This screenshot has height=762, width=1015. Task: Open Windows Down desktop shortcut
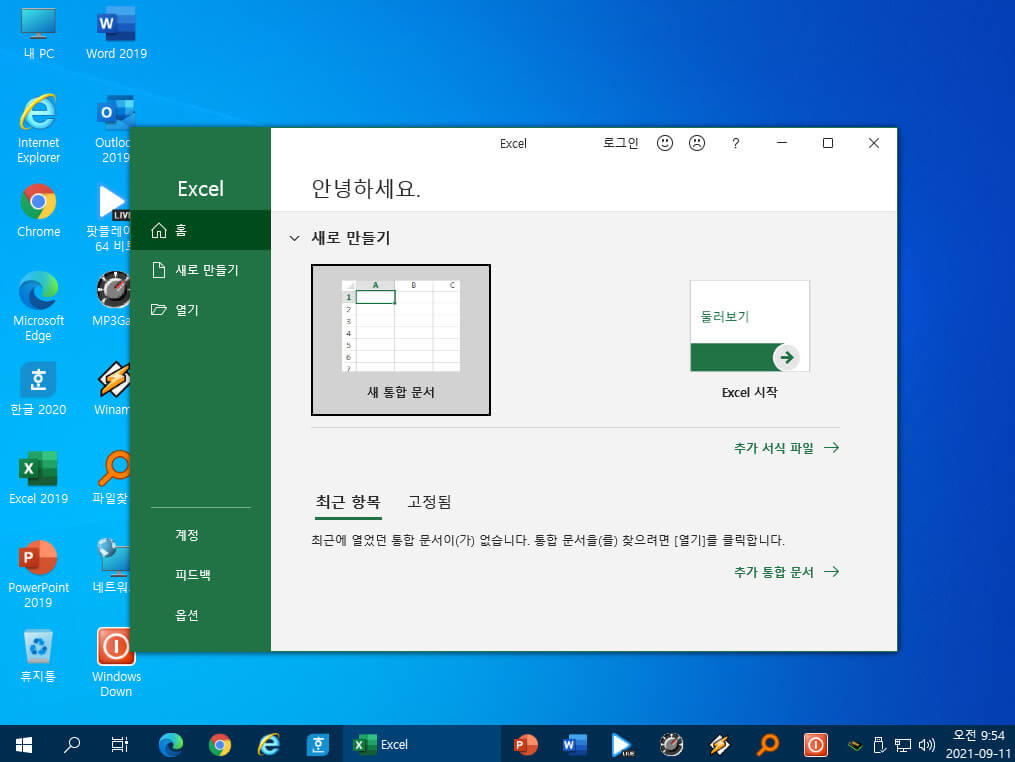[116, 662]
